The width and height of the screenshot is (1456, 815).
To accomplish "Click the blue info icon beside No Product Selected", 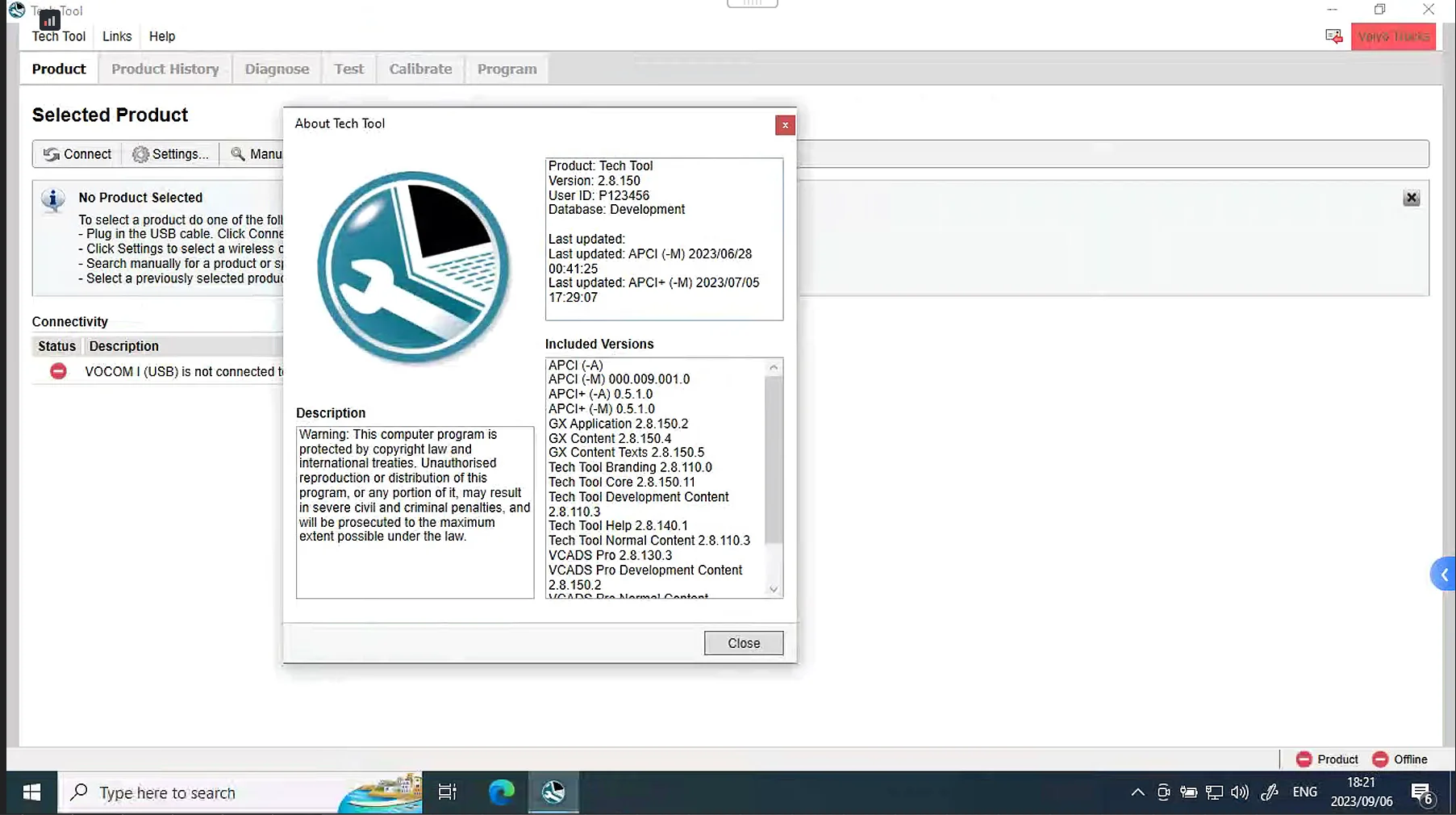I will point(53,199).
